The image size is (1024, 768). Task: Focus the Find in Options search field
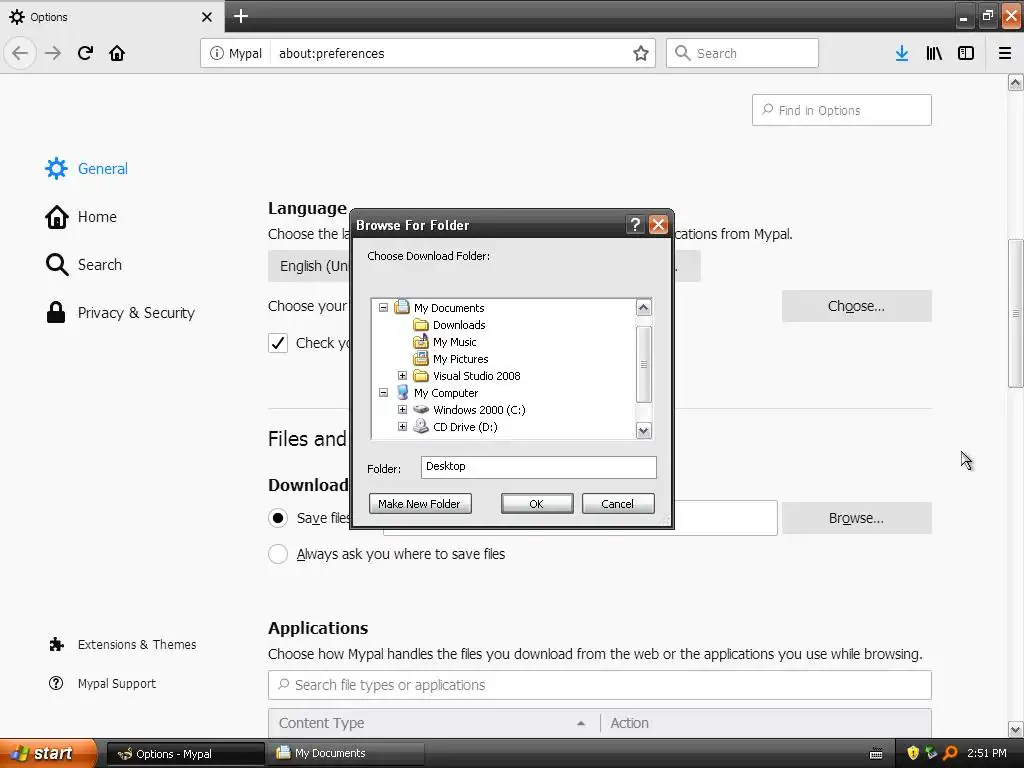[841, 110]
